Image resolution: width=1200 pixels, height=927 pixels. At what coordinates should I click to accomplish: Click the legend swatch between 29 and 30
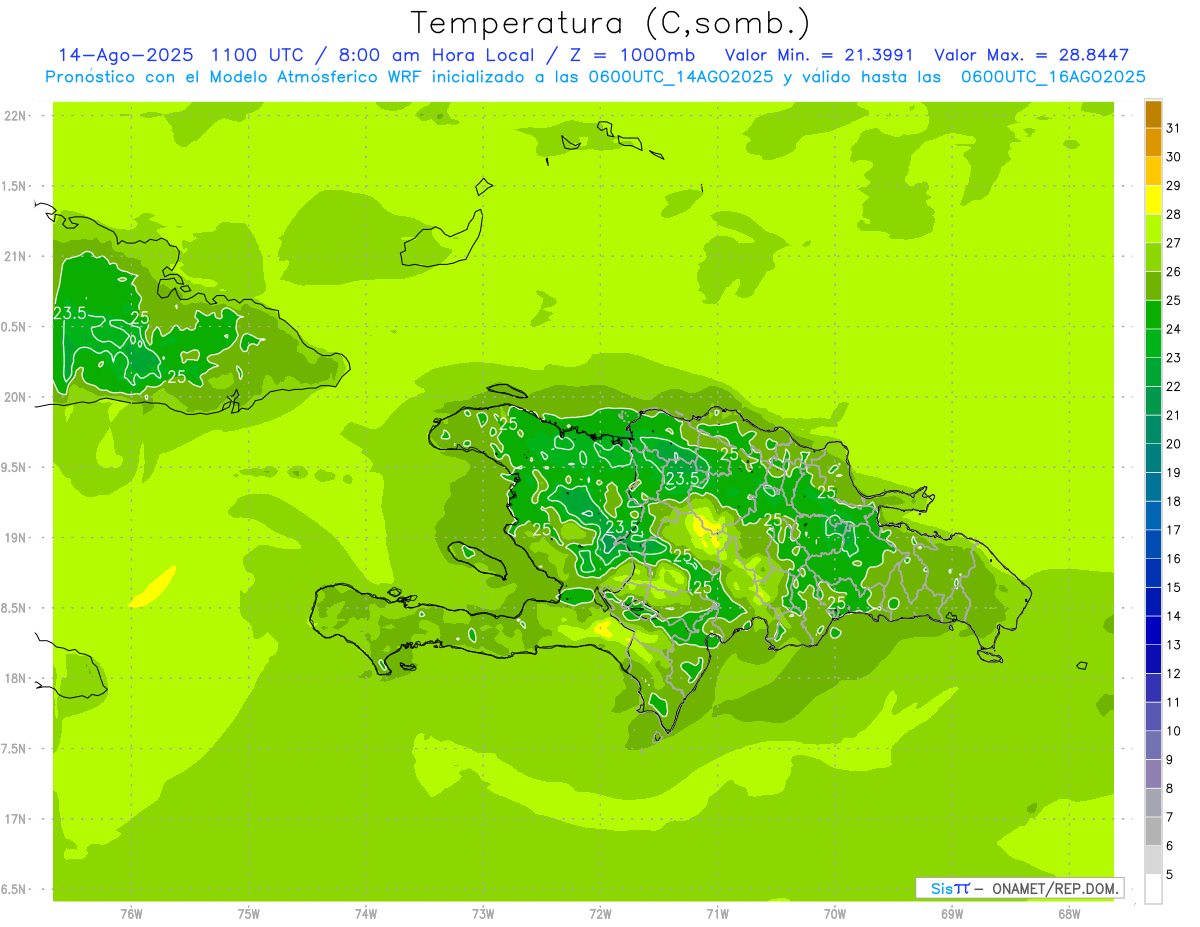[1153, 172]
